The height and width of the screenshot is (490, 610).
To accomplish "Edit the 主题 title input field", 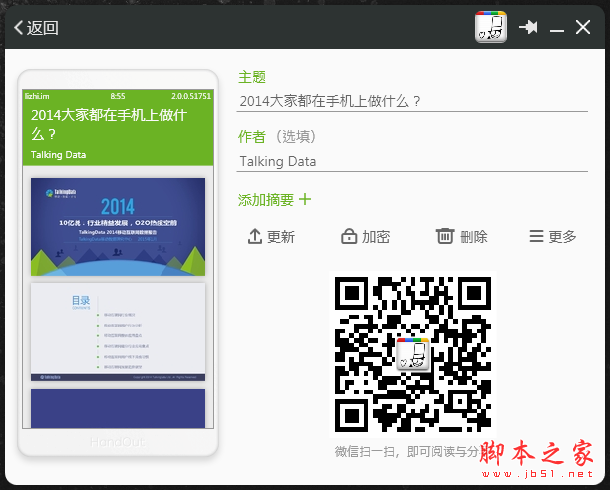I will pos(412,102).
